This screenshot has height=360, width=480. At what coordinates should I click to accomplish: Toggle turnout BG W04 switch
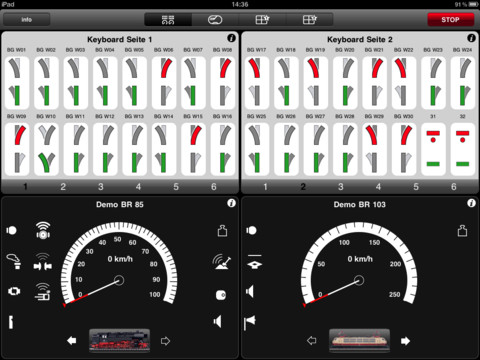point(105,83)
